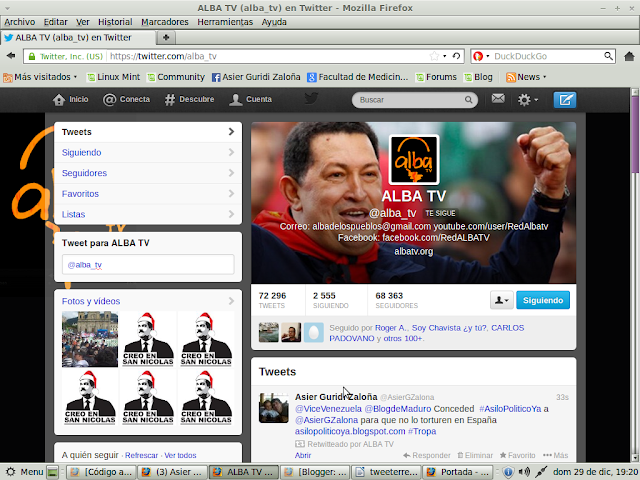This screenshot has height=480, width=640.
Task: Open the search engine selector dropdown
Action: 482,56
